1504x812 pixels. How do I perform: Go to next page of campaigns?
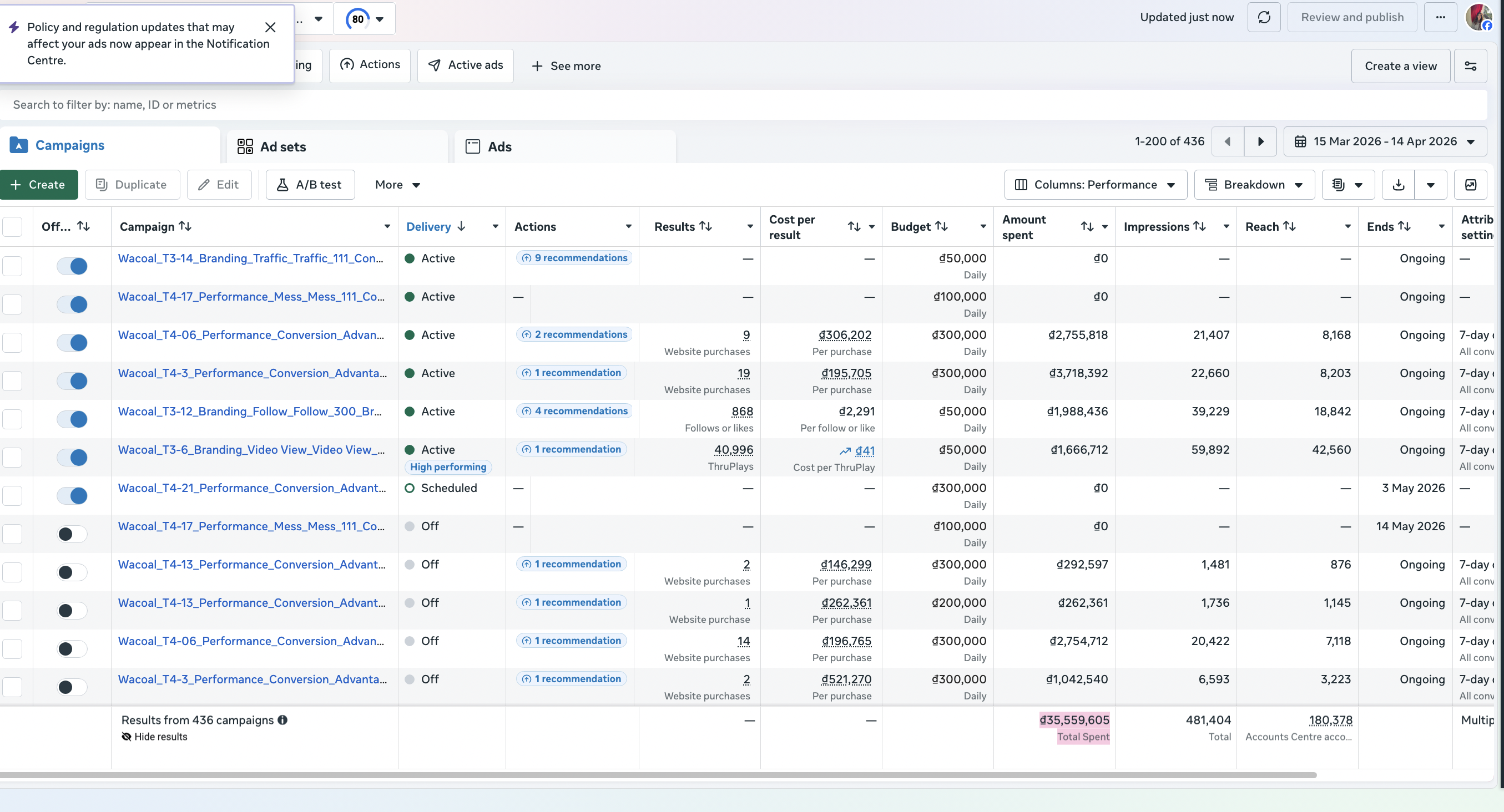point(1260,142)
